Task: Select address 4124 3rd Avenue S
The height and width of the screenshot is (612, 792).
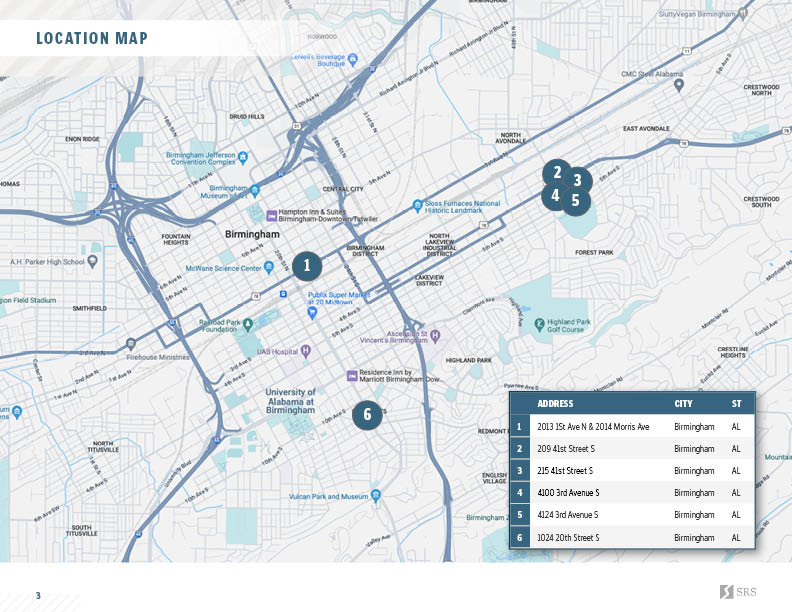Action: click(568, 515)
